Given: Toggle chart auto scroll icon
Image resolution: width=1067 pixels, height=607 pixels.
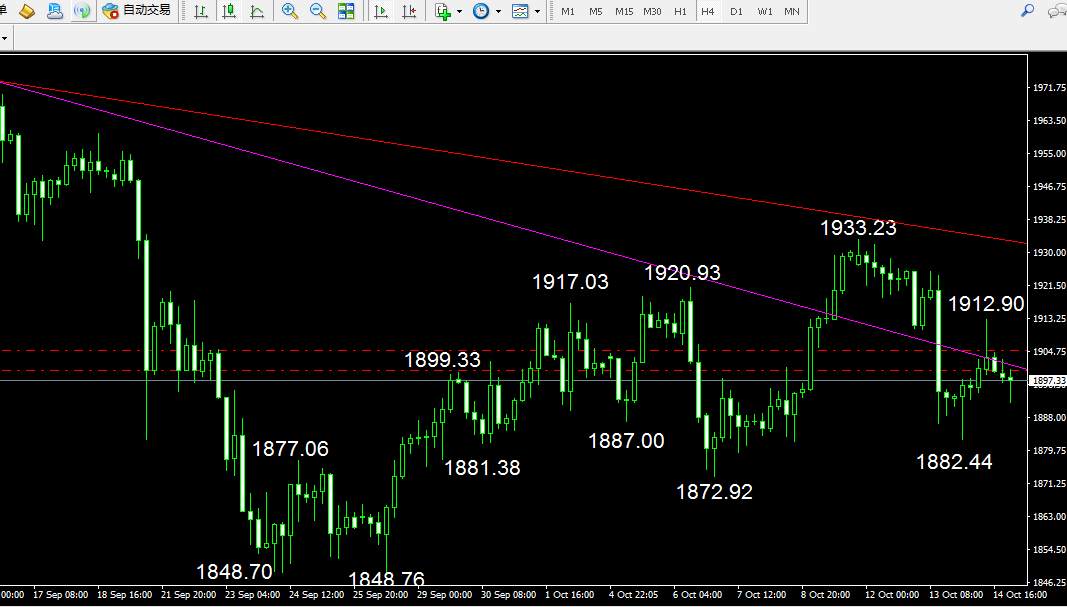Looking at the screenshot, I should pyautogui.click(x=381, y=11).
